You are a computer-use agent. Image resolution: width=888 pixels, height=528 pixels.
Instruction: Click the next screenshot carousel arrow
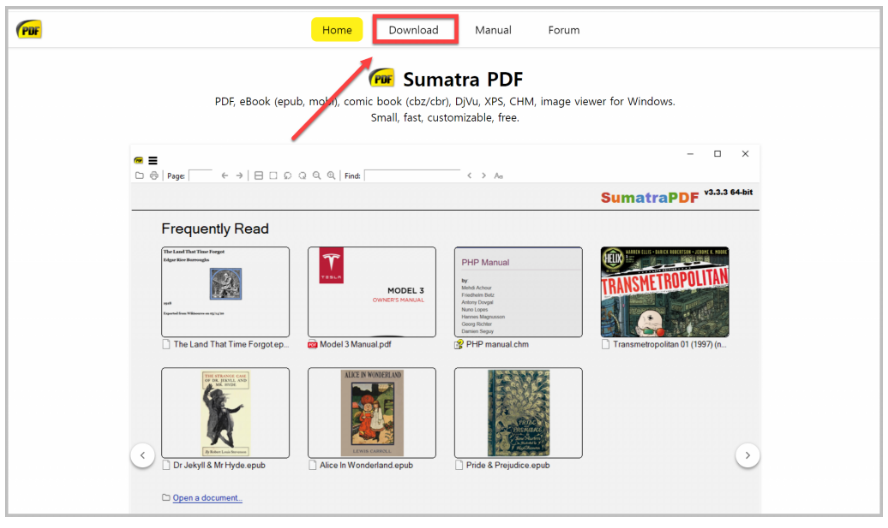coord(748,455)
